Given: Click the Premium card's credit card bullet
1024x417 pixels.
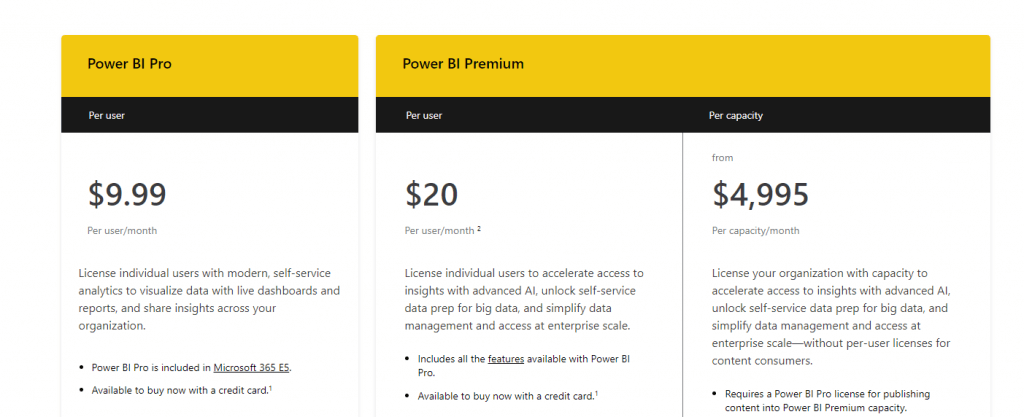Looking at the screenshot, I should (507, 396).
